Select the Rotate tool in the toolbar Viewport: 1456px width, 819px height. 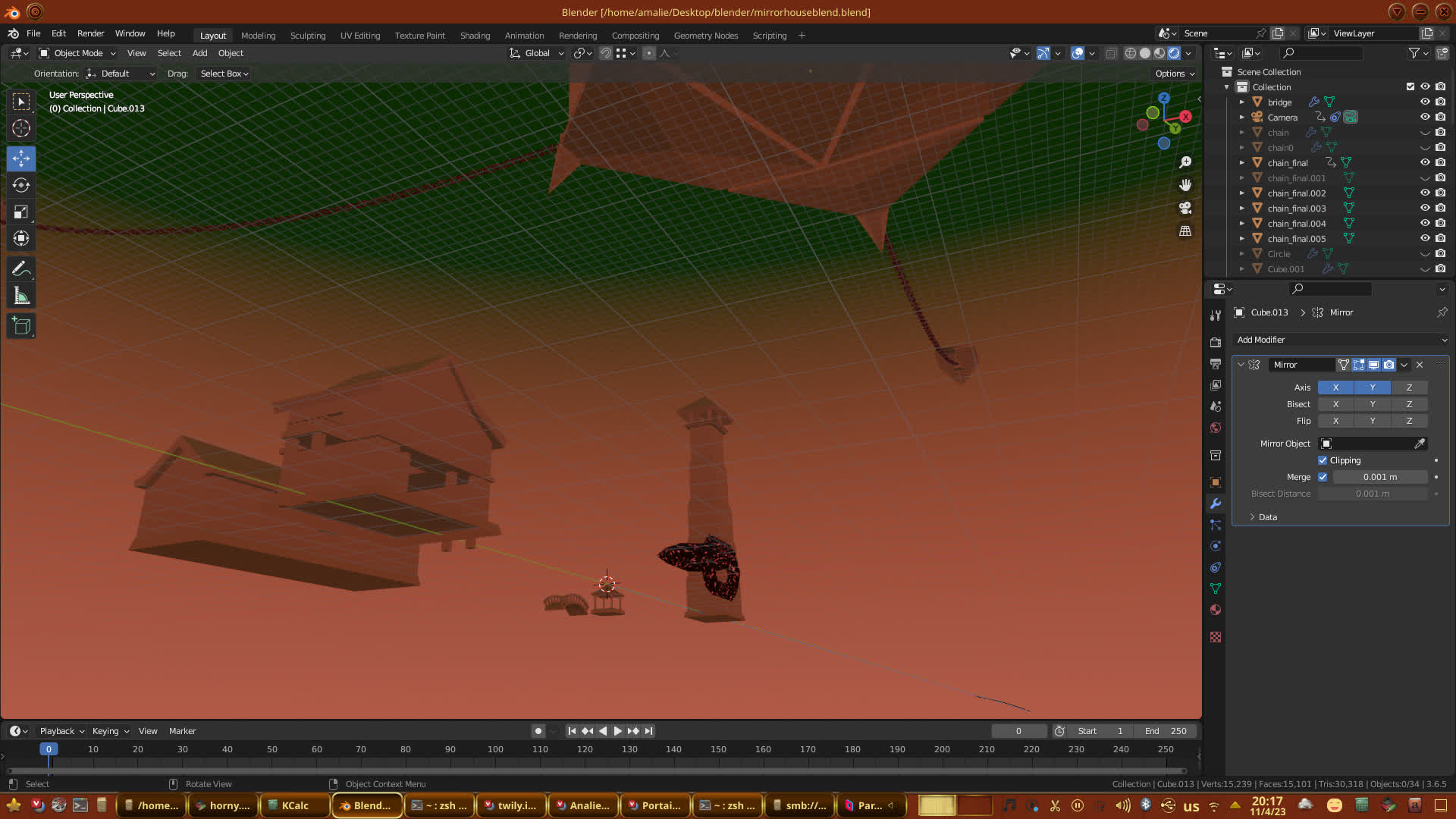pyautogui.click(x=21, y=185)
